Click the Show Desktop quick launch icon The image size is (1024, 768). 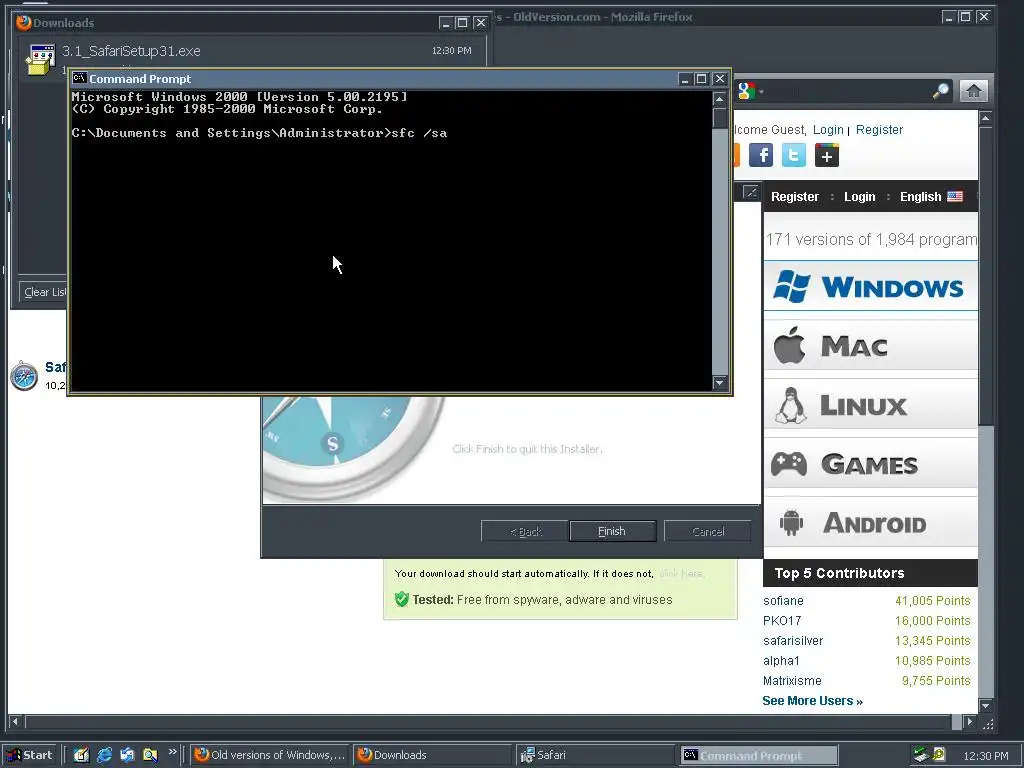(81, 755)
